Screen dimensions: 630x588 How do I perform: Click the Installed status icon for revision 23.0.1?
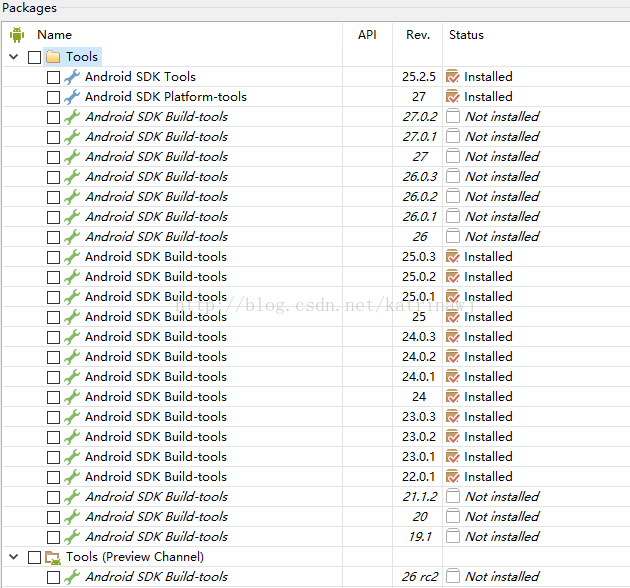[x=453, y=457]
